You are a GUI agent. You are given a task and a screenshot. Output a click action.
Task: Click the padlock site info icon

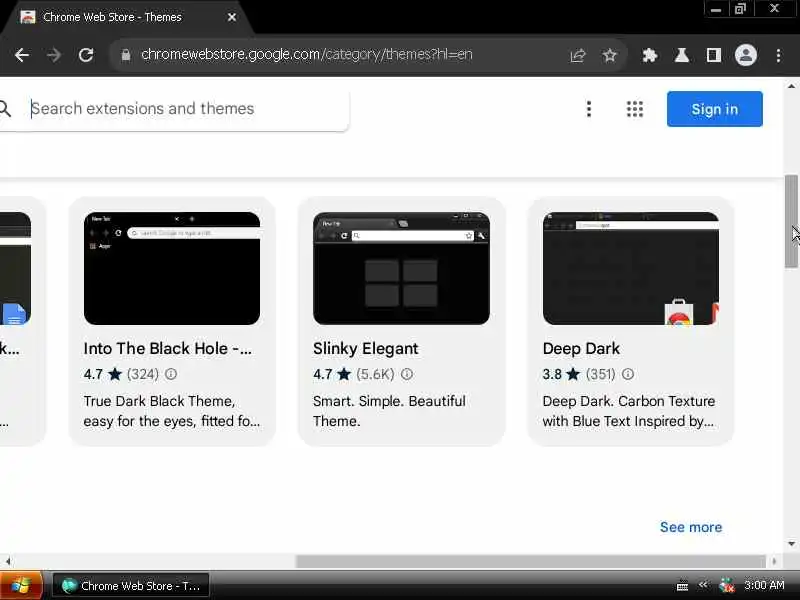pos(126,55)
